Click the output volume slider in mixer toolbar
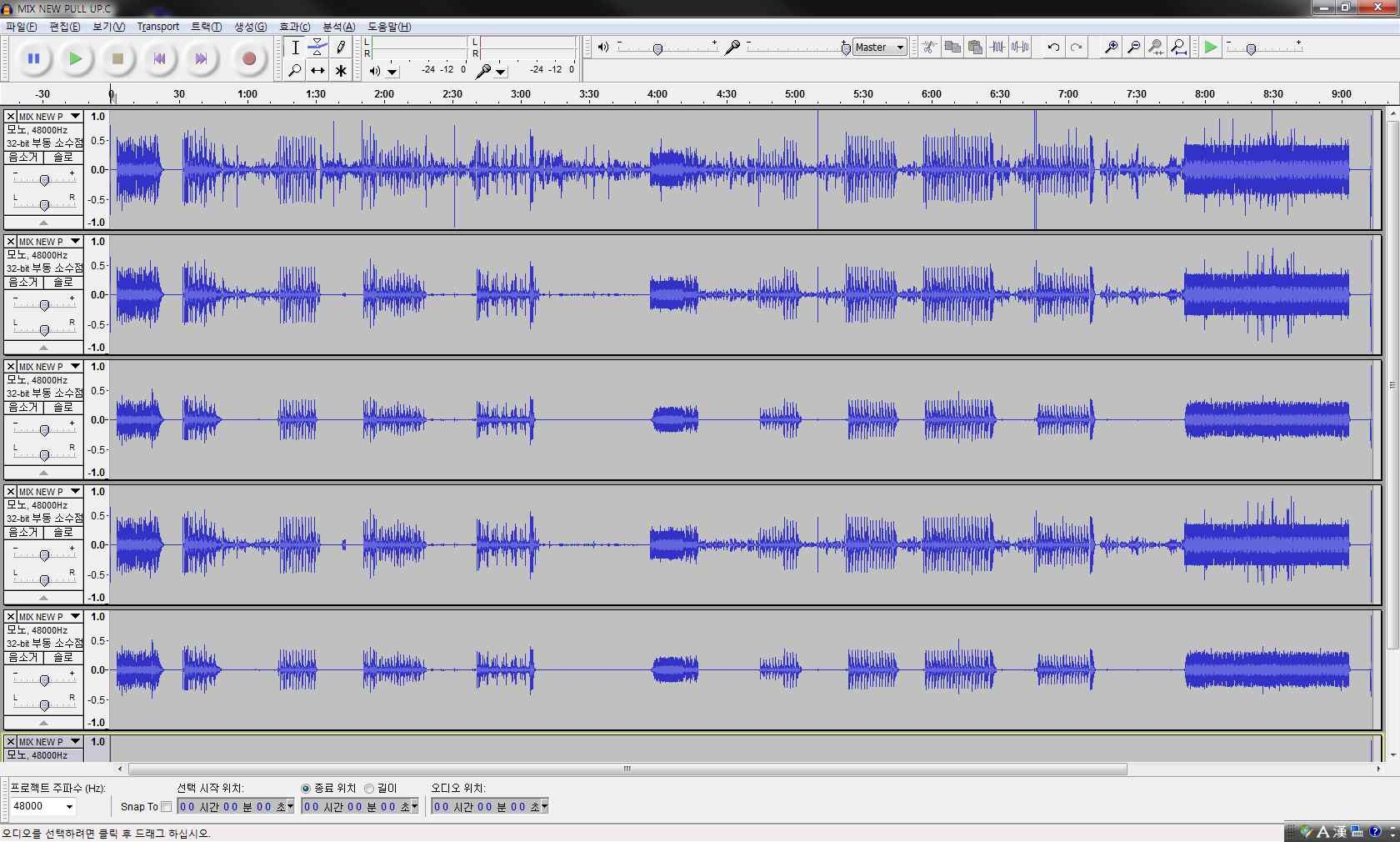Viewport: 1400px width, 842px height. pyautogui.click(x=658, y=49)
